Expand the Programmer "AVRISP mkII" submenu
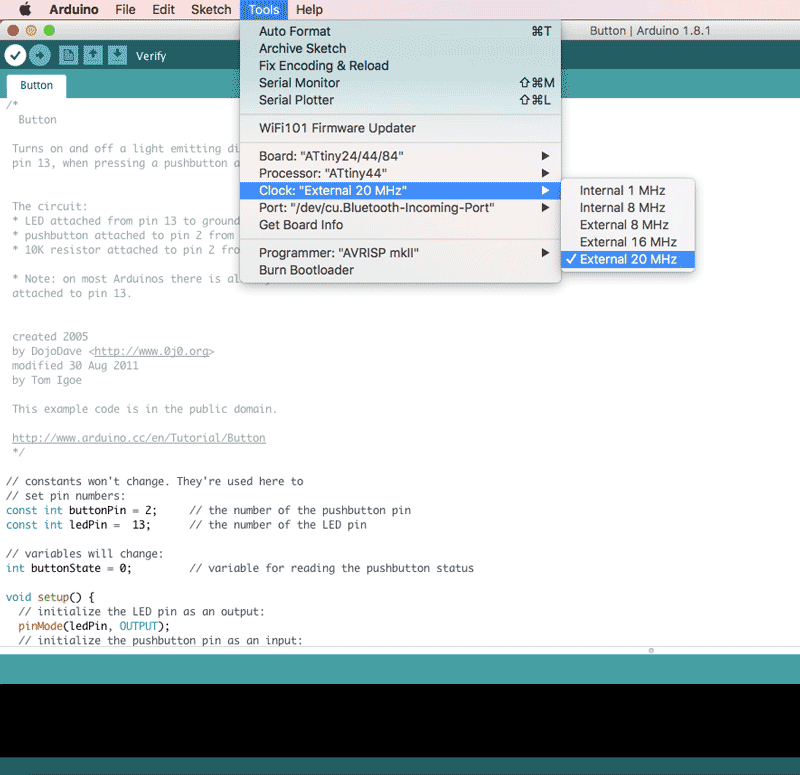Image resolution: width=800 pixels, height=775 pixels. pyautogui.click(x=401, y=253)
